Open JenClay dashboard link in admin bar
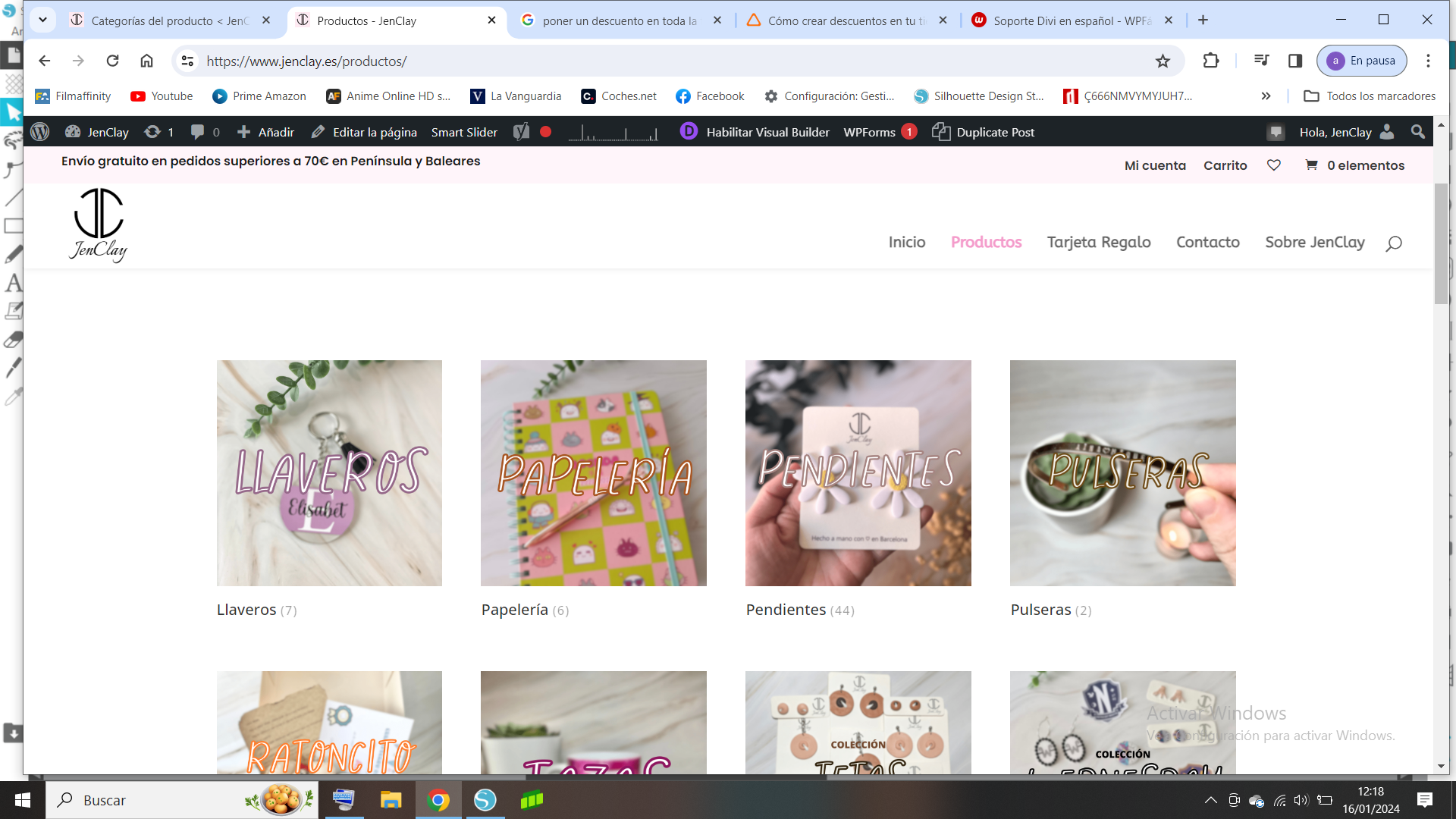This screenshot has height=819, width=1456. click(x=97, y=132)
